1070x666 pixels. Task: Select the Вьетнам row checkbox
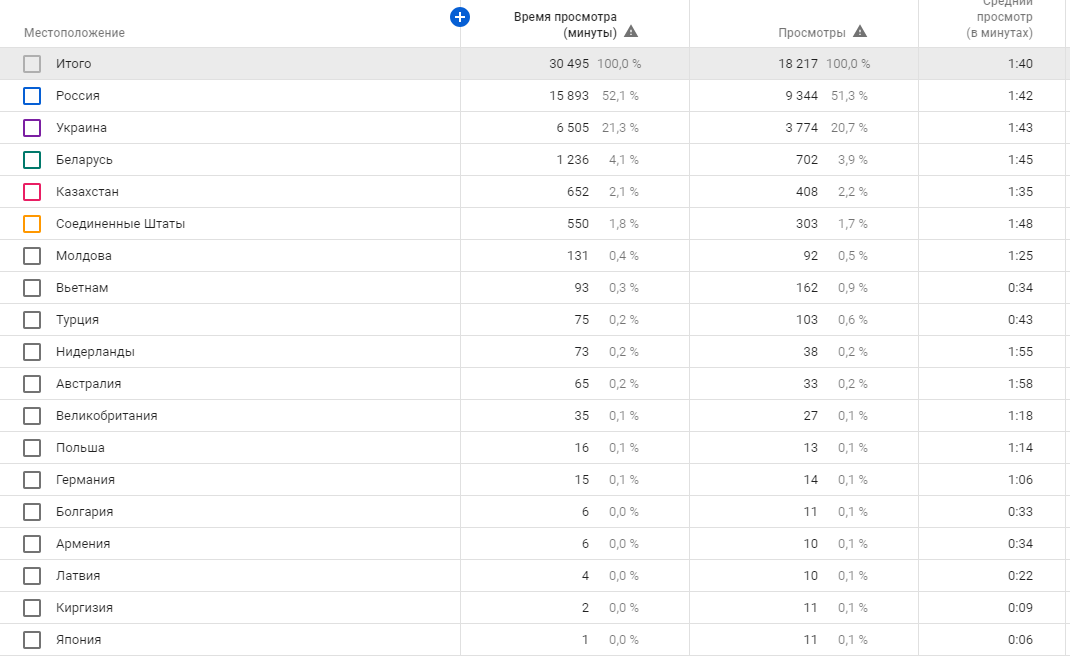[32, 288]
